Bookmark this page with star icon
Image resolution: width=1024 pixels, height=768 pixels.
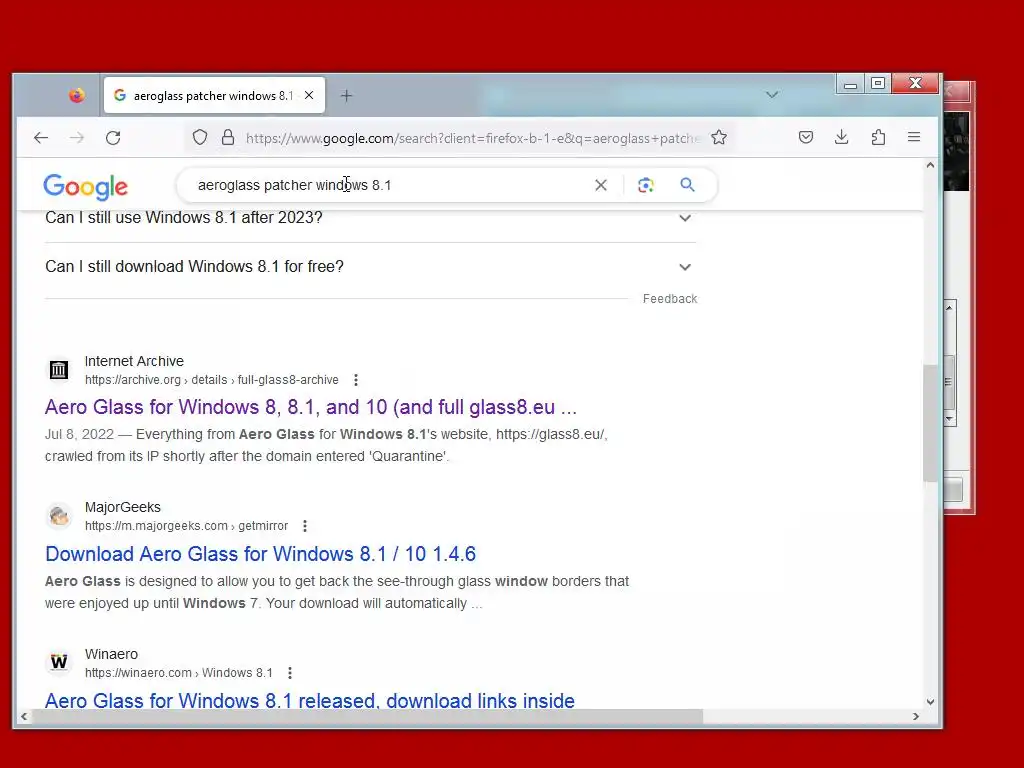[719, 137]
